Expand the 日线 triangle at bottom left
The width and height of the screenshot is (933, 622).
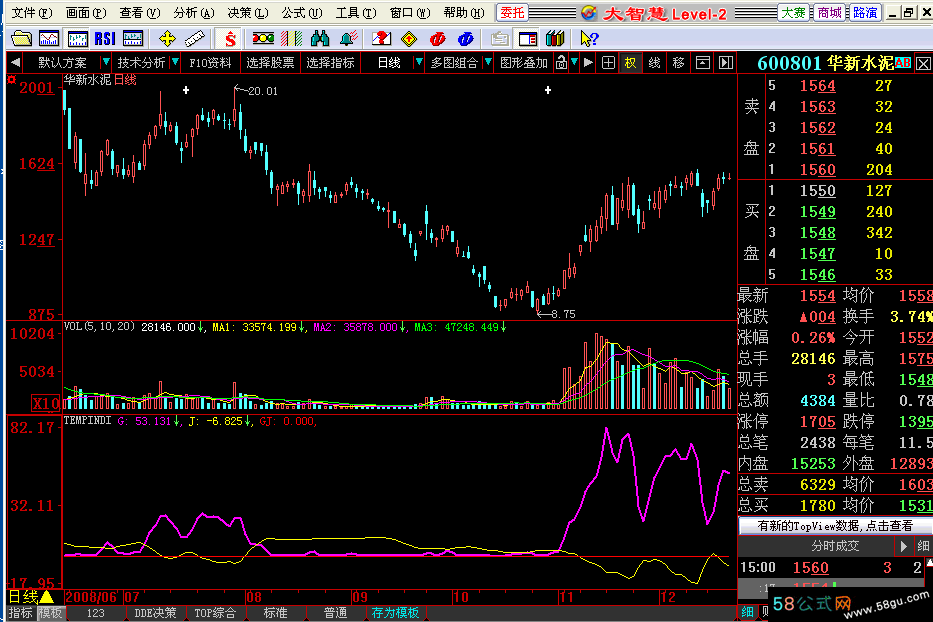click(x=47, y=596)
